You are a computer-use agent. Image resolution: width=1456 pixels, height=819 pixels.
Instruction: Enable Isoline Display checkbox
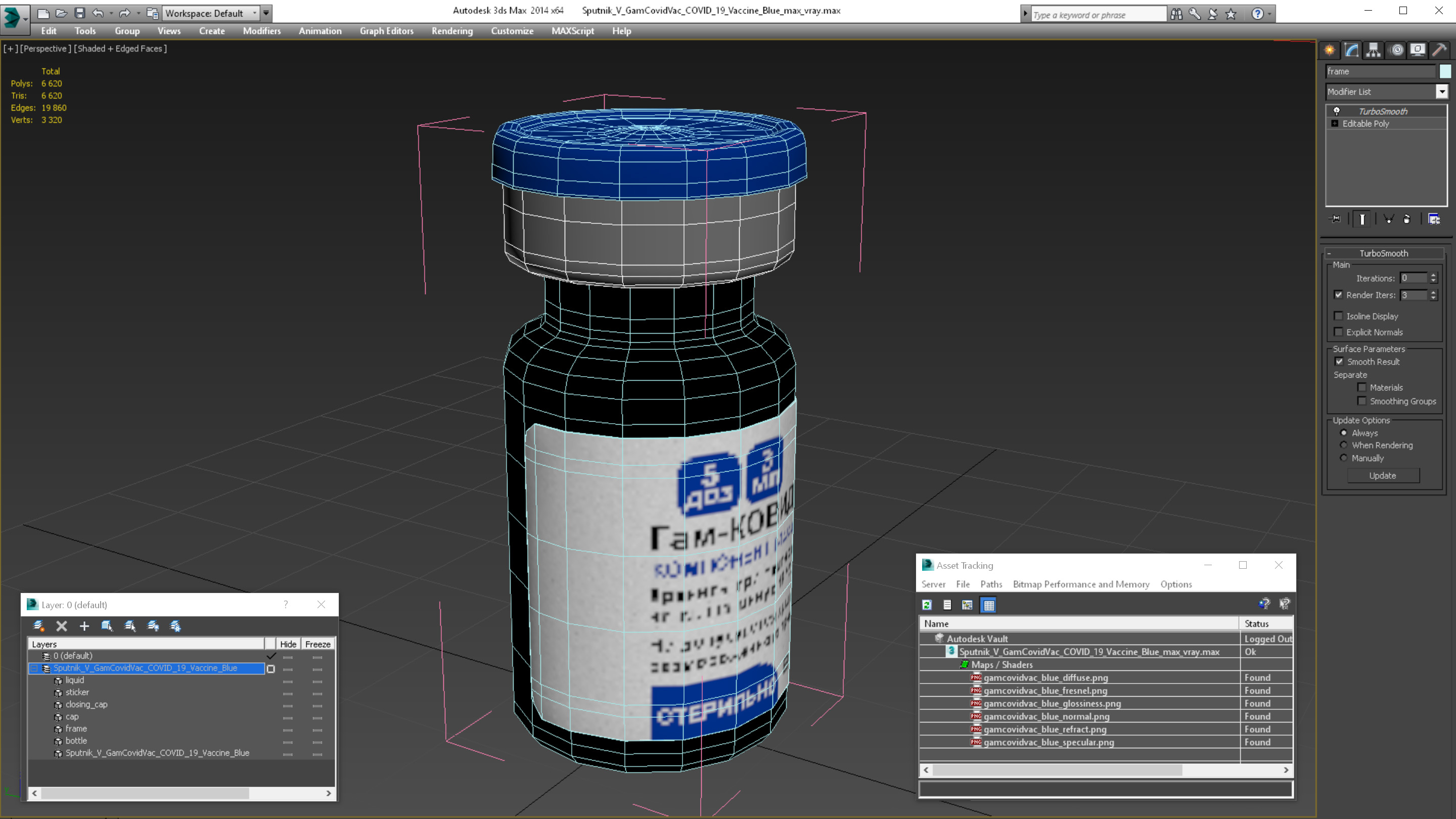coord(1338,316)
